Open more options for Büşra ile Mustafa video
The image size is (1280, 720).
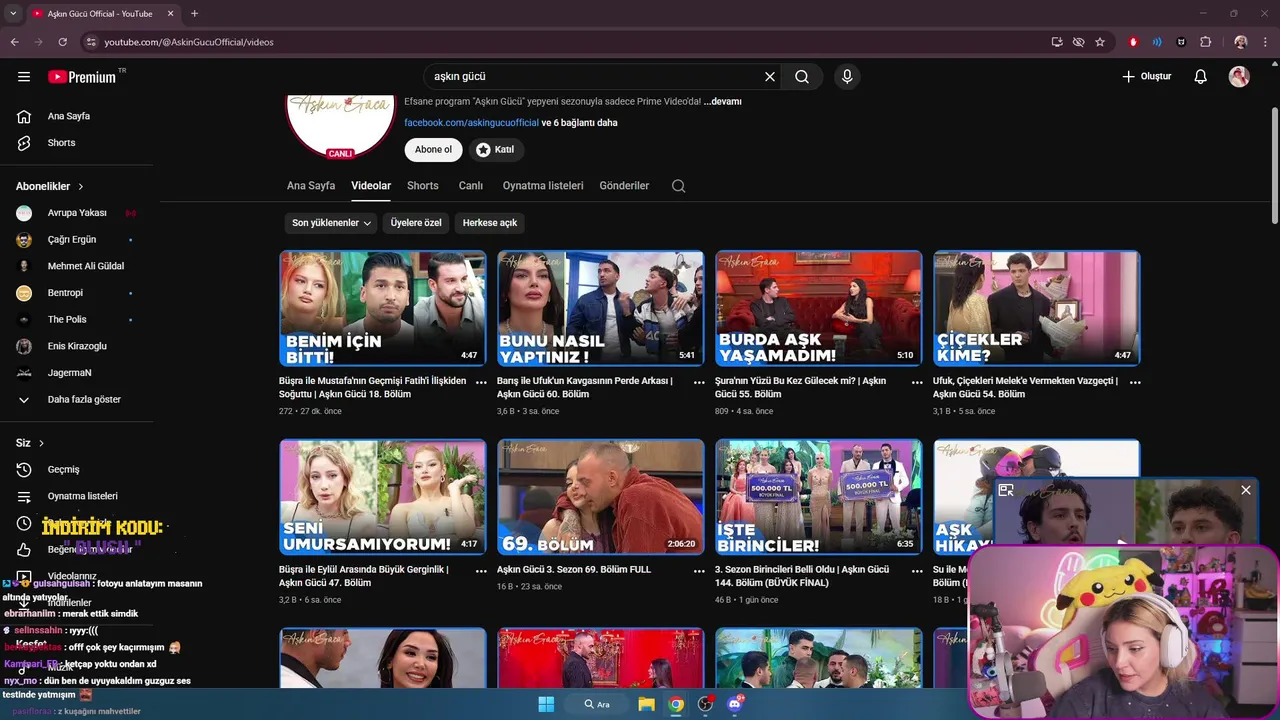[481, 382]
